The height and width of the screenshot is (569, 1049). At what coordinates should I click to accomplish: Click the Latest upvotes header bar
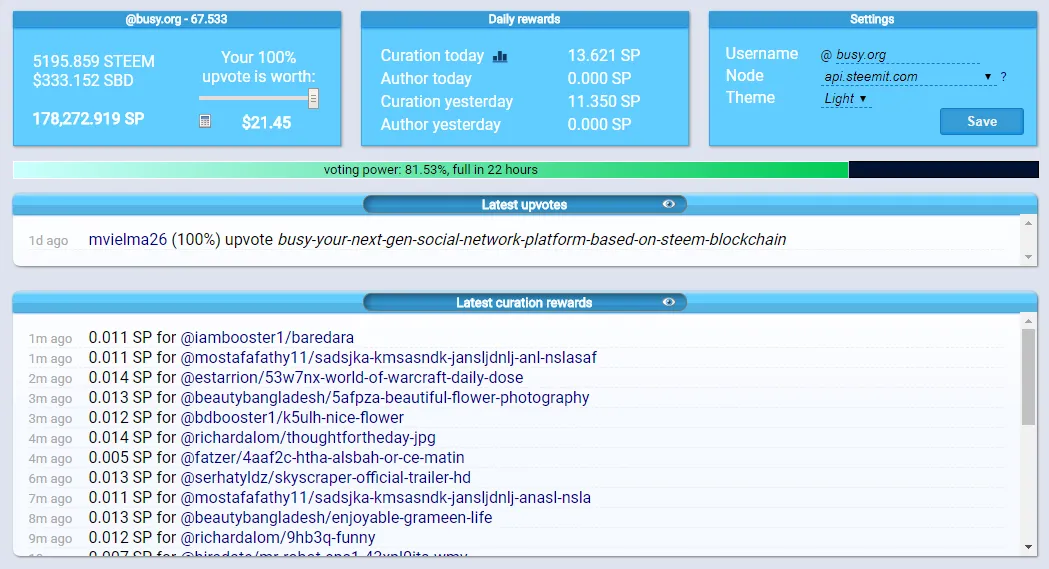524,205
